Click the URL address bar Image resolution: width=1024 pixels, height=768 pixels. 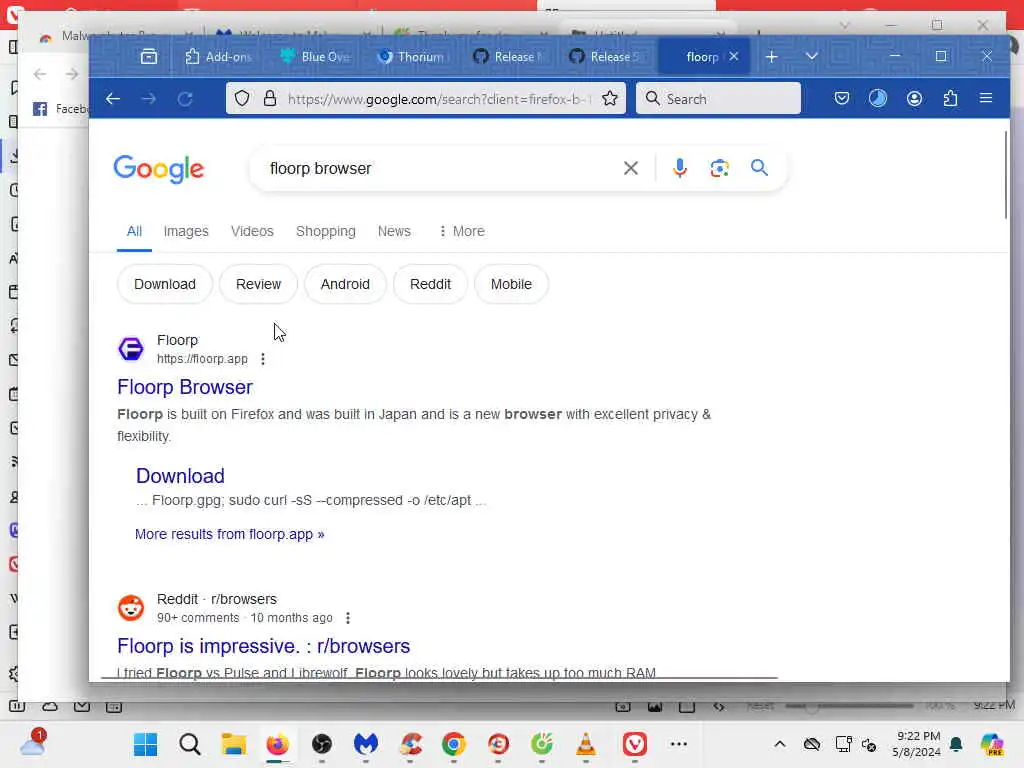pyautogui.click(x=438, y=99)
